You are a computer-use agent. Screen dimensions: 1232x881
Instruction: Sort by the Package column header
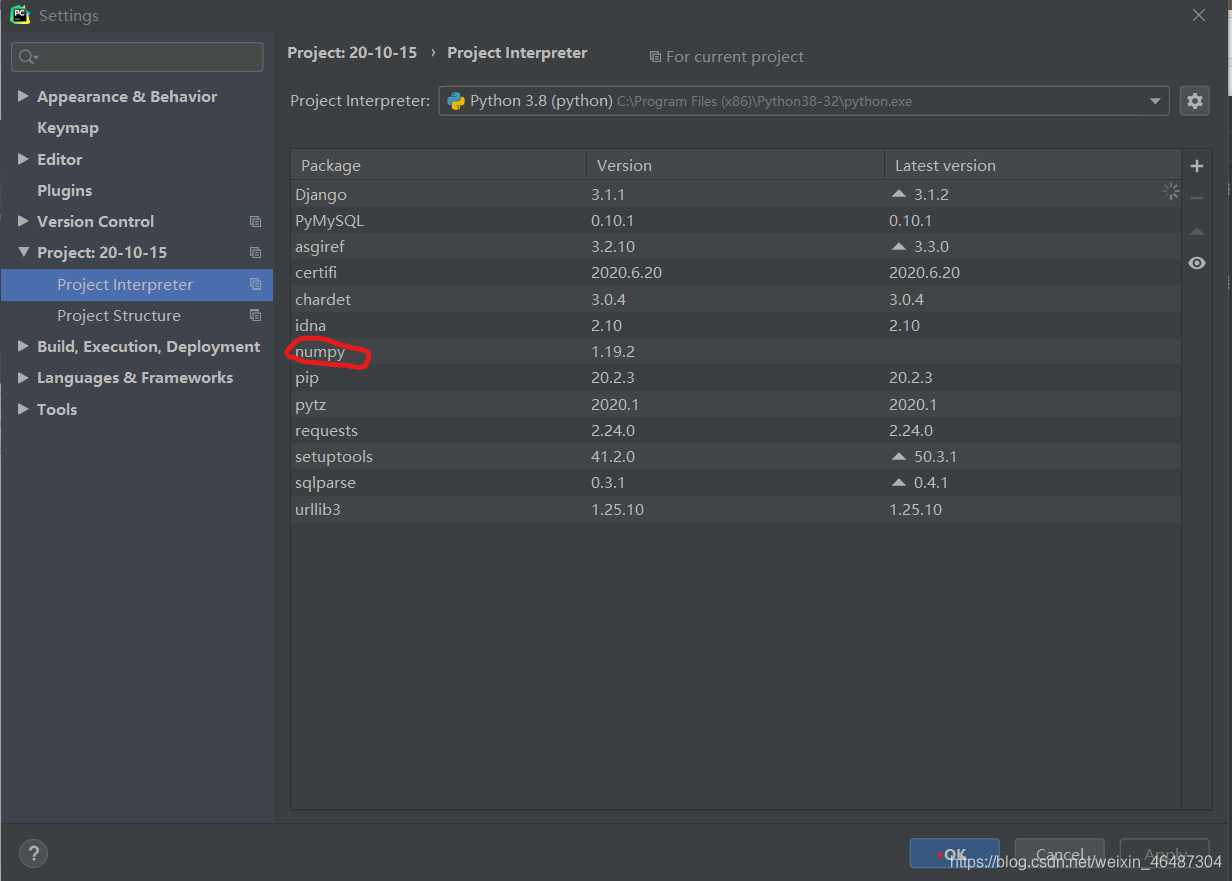click(439, 165)
